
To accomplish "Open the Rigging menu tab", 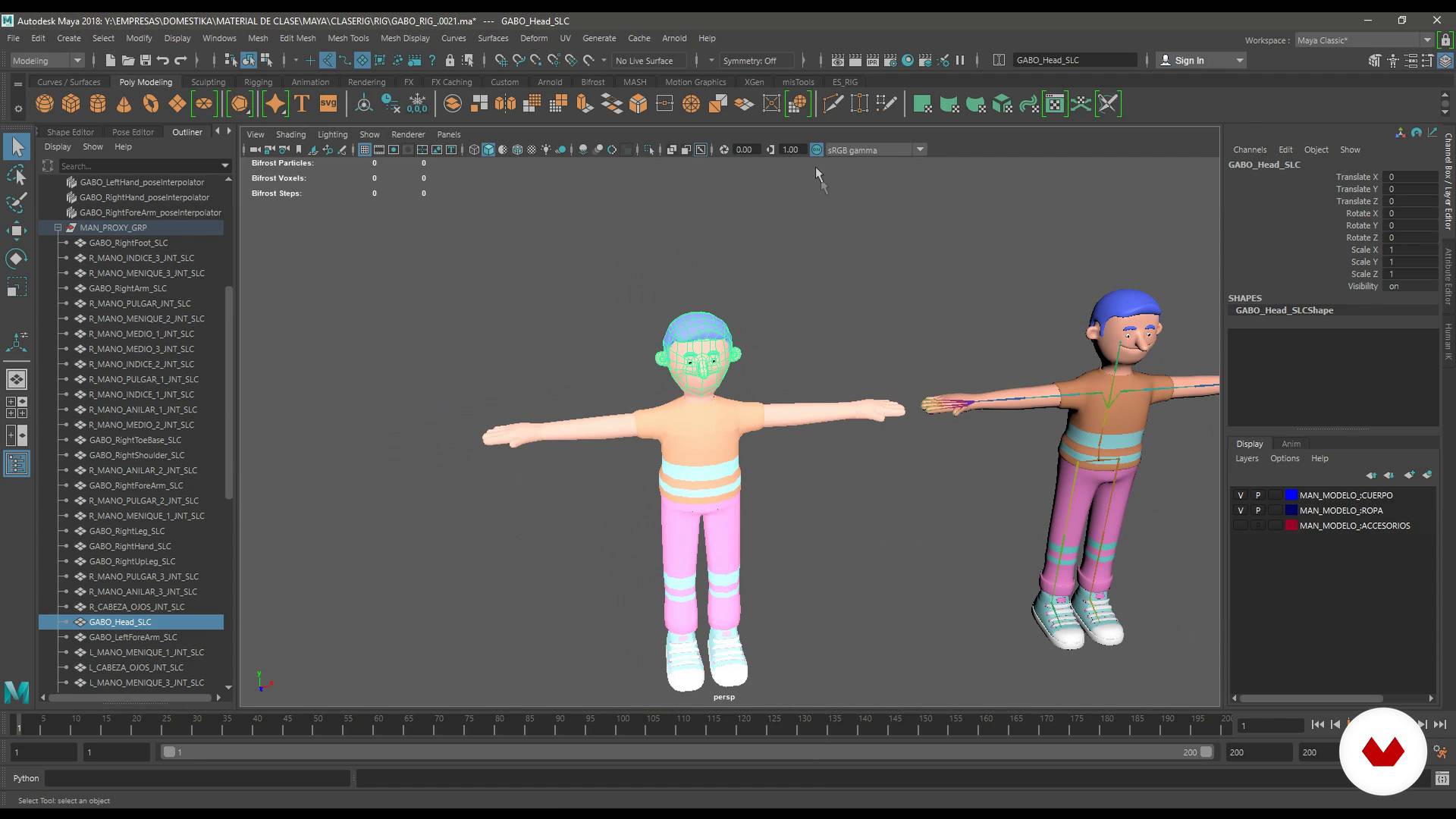I will coord(258,82).
